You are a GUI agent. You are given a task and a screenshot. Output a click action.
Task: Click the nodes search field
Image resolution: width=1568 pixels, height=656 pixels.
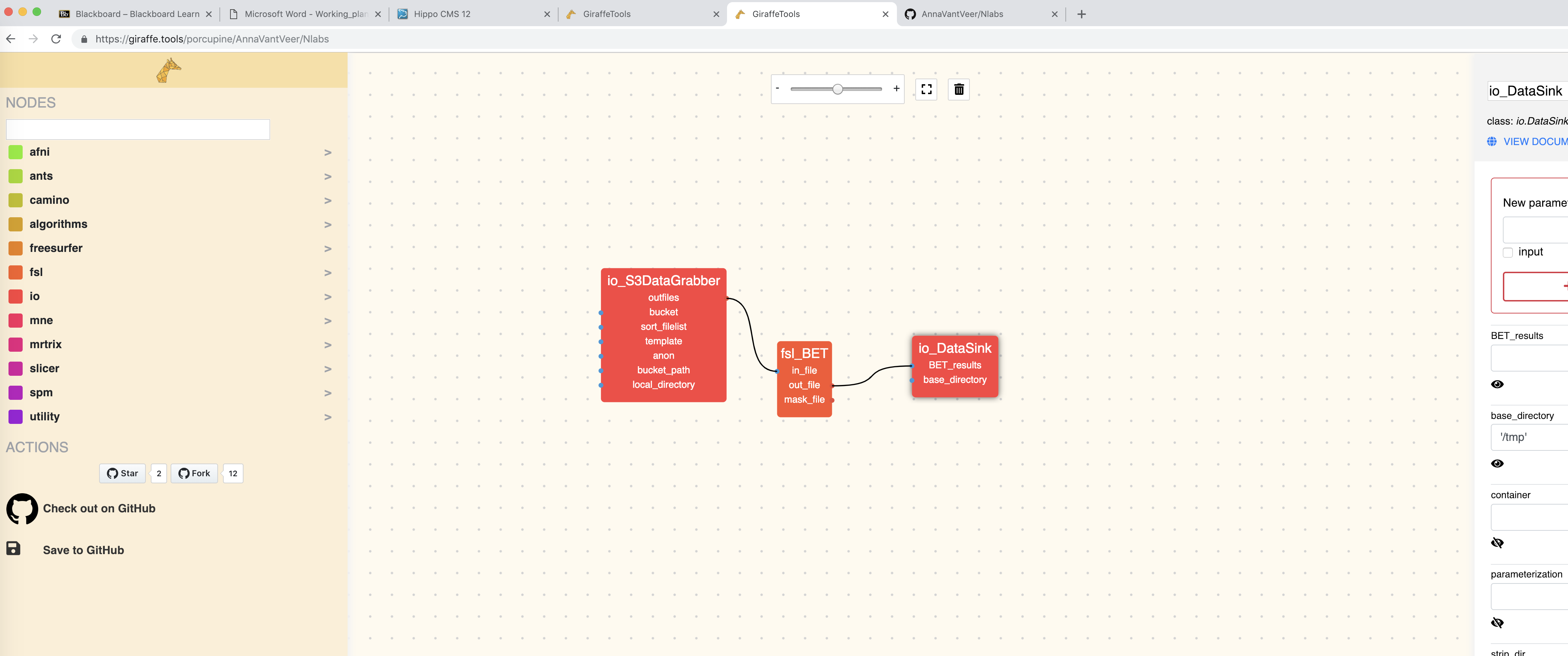[138, 129]
